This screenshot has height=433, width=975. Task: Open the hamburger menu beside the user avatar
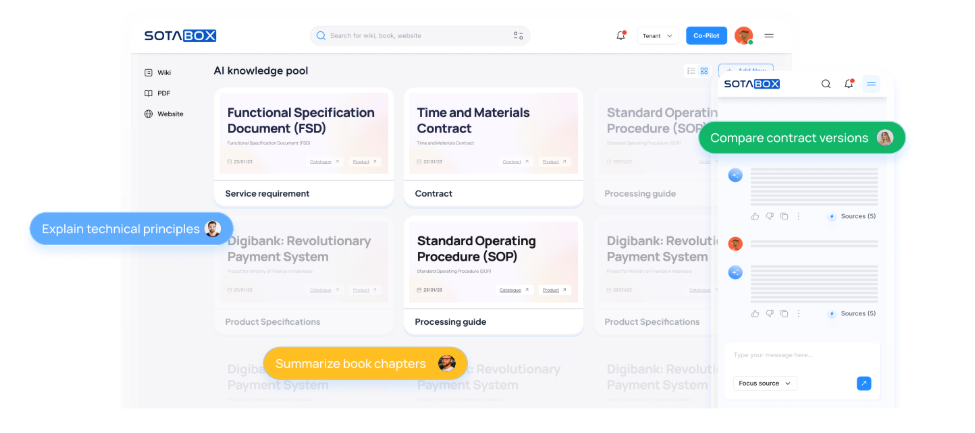(x=769, y=36)
